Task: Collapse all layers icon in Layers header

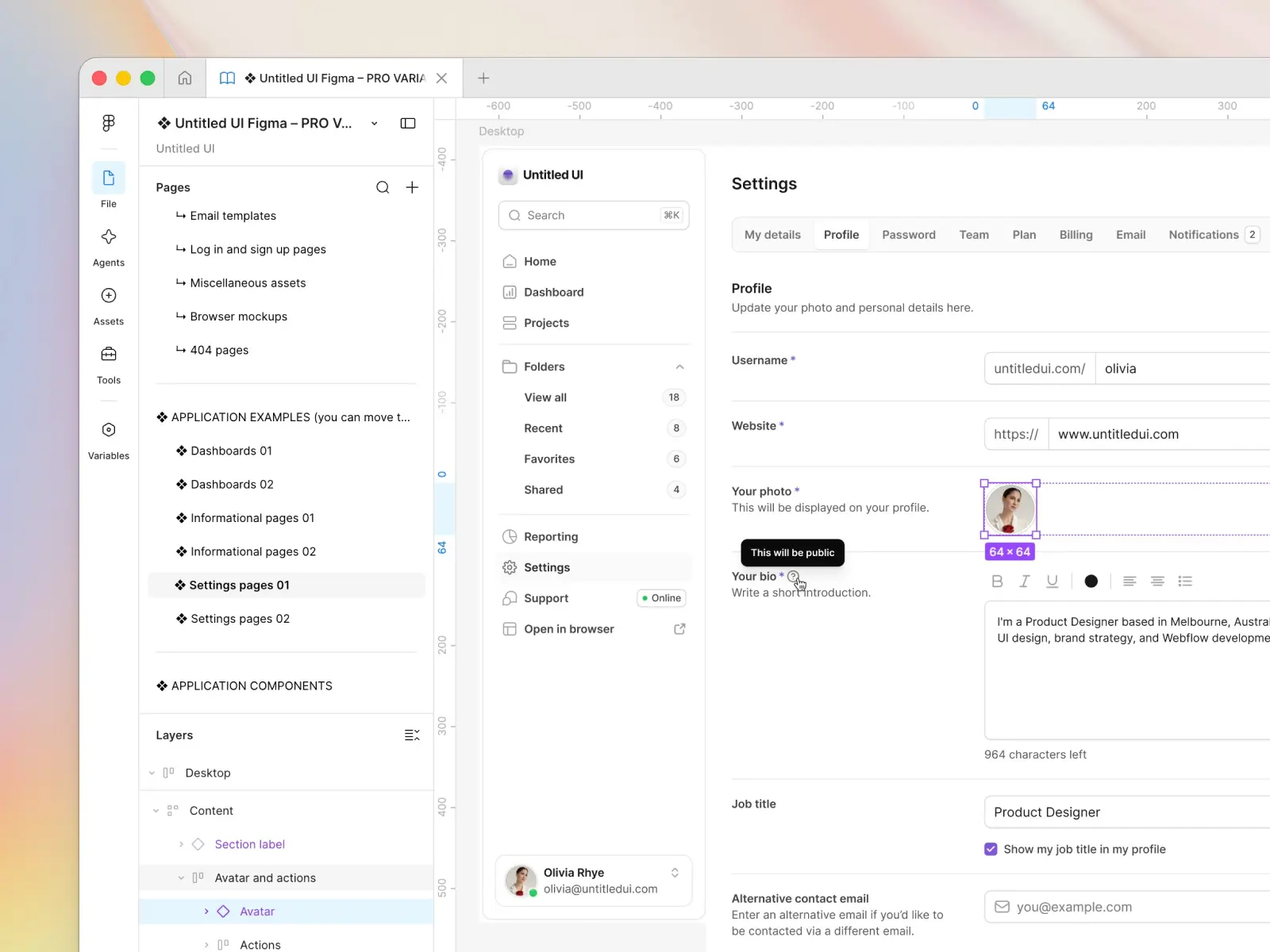Action: click(x=412, y=735)
